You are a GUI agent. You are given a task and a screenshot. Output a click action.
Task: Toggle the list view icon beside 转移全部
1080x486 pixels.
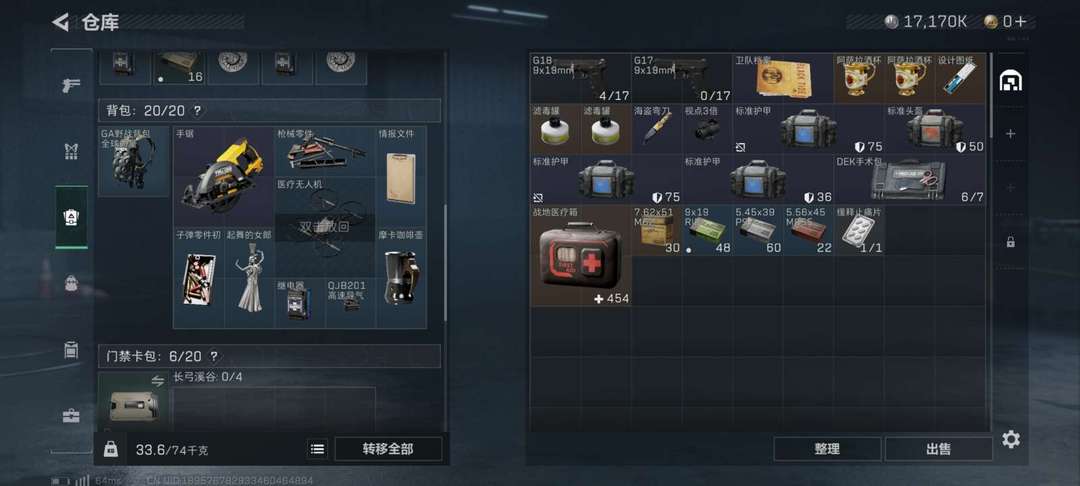click(x=317, y=449)
